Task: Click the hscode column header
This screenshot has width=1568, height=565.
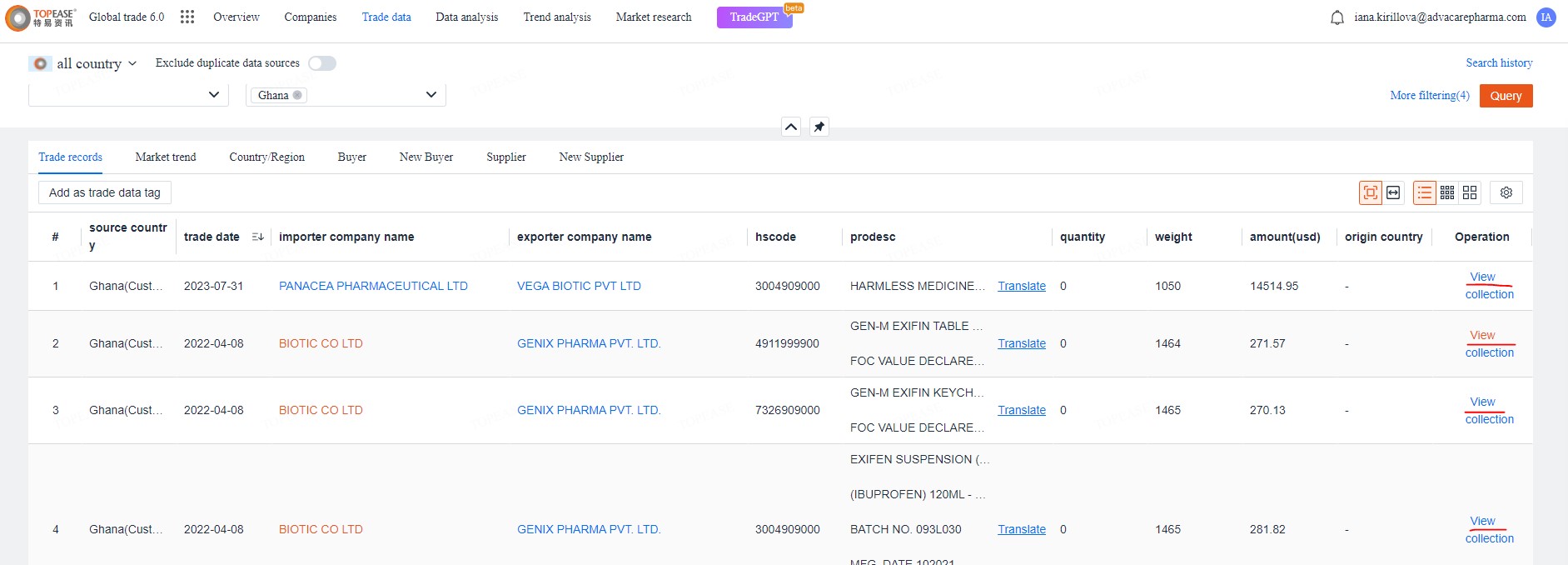Action: (x=775, y=237)
